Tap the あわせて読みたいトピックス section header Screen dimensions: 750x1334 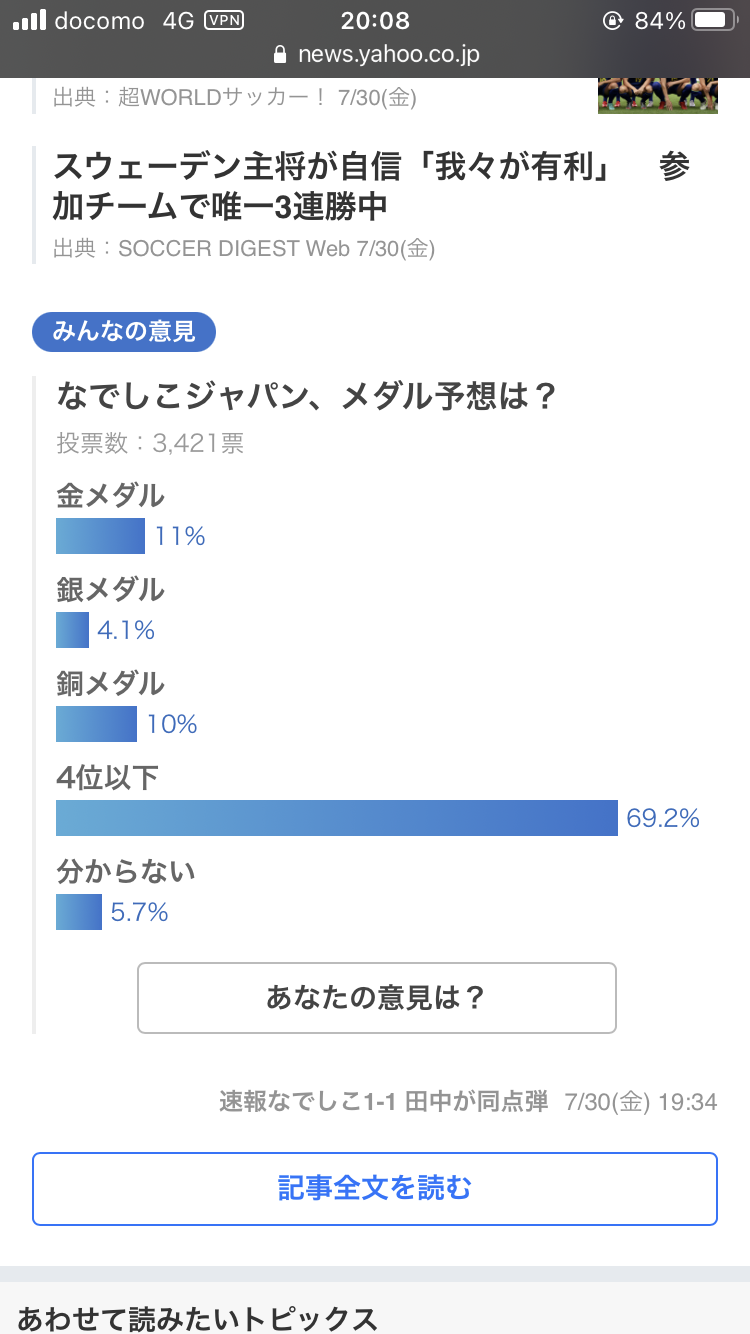[x=198, y=1319]
